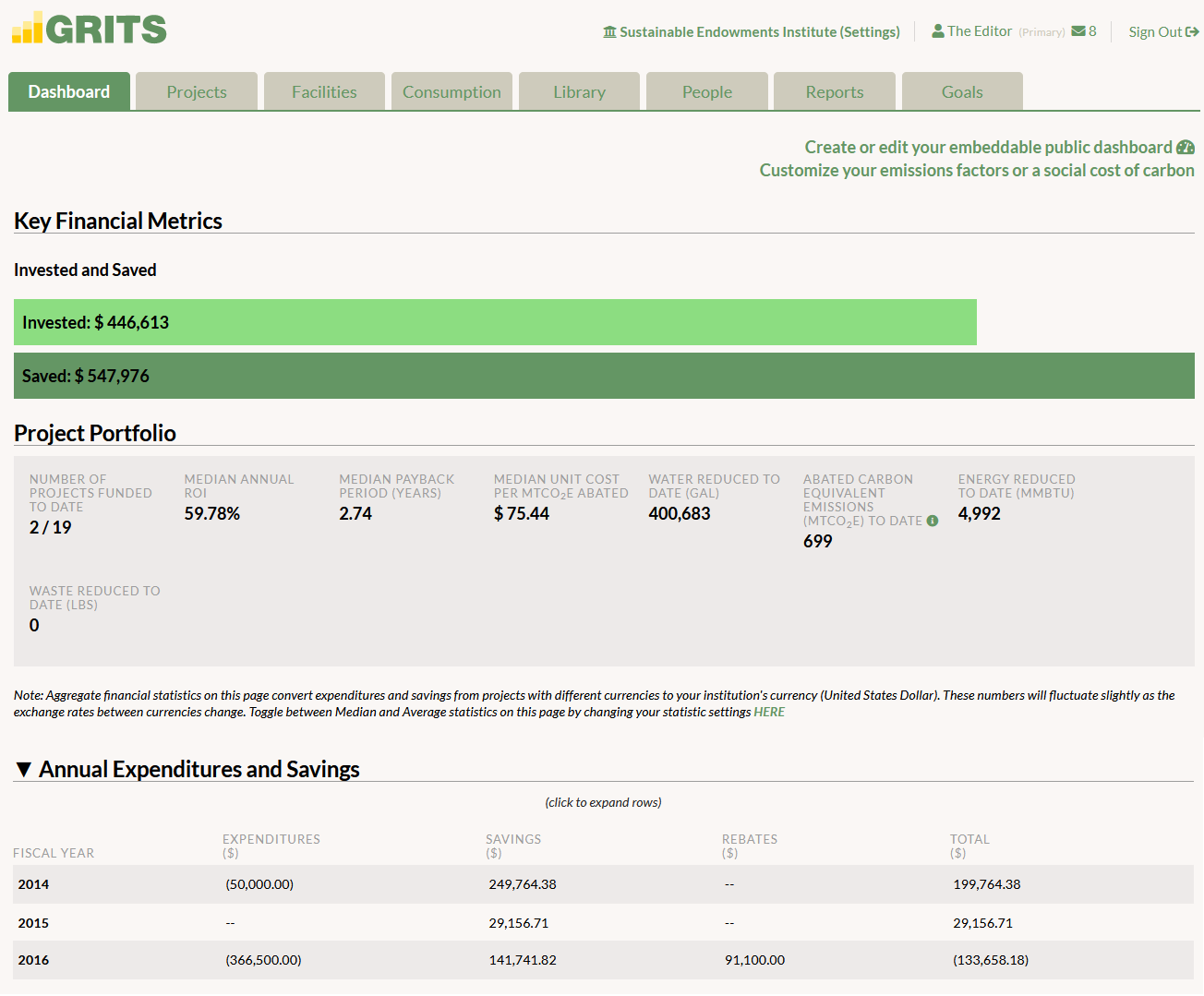Follow the HERE link for statistic settings
Screen dimensions: 1204x996
point(769,712)
